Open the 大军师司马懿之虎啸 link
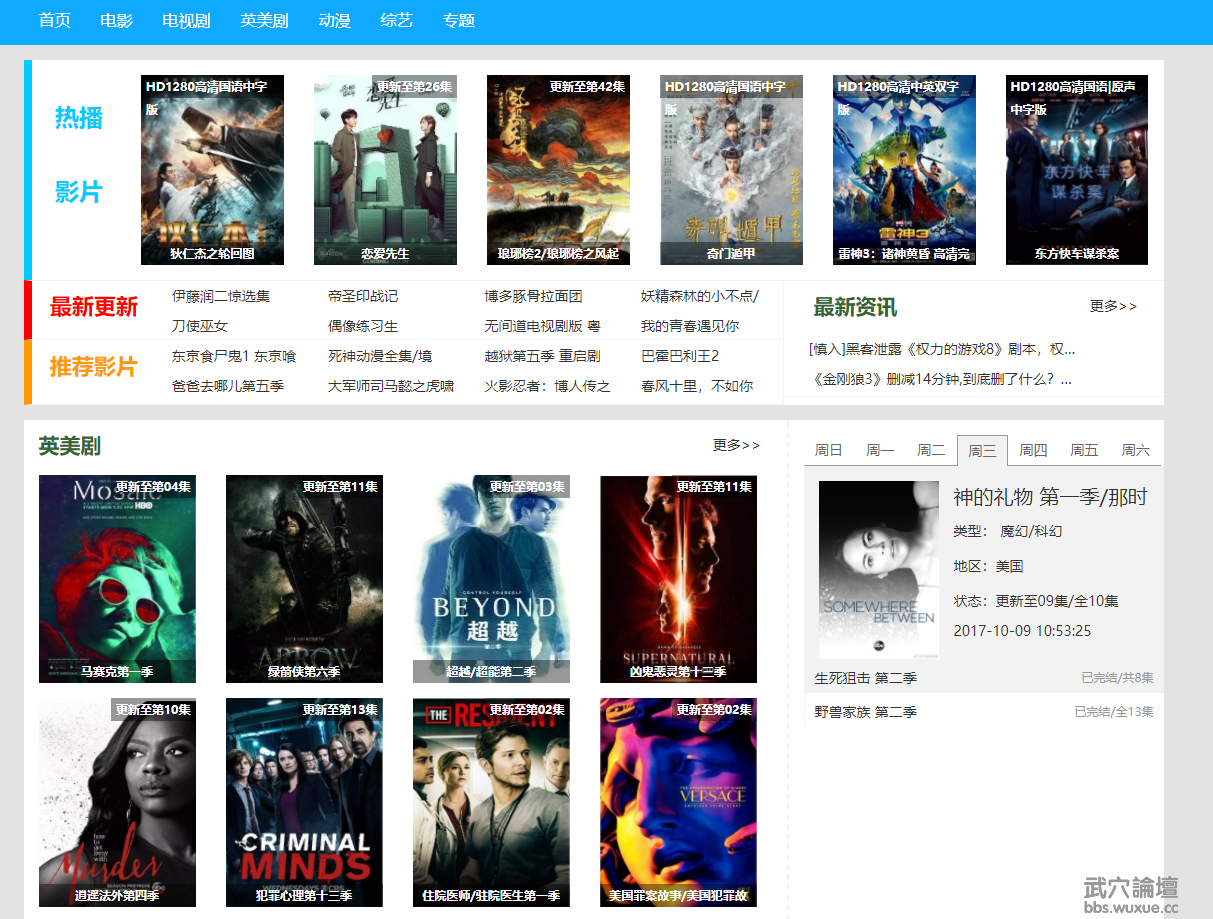 click(391, 386)
